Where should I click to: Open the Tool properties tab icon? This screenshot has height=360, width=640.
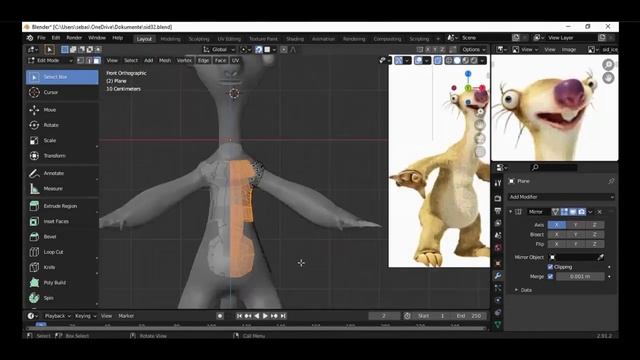point(498,183)
